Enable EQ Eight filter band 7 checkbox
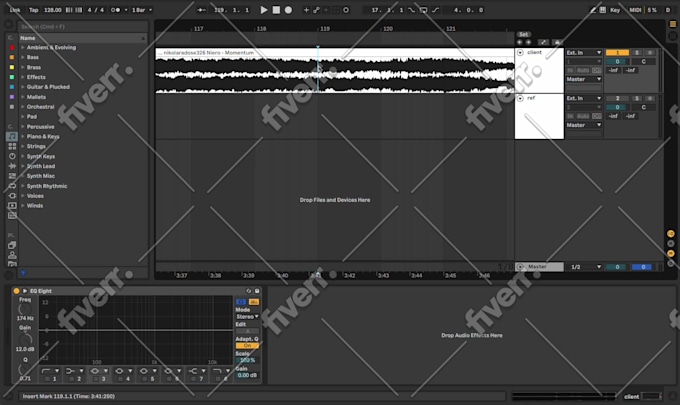This screenshot has height=405, width=680. pyautogui.click(x=193, y=379)
